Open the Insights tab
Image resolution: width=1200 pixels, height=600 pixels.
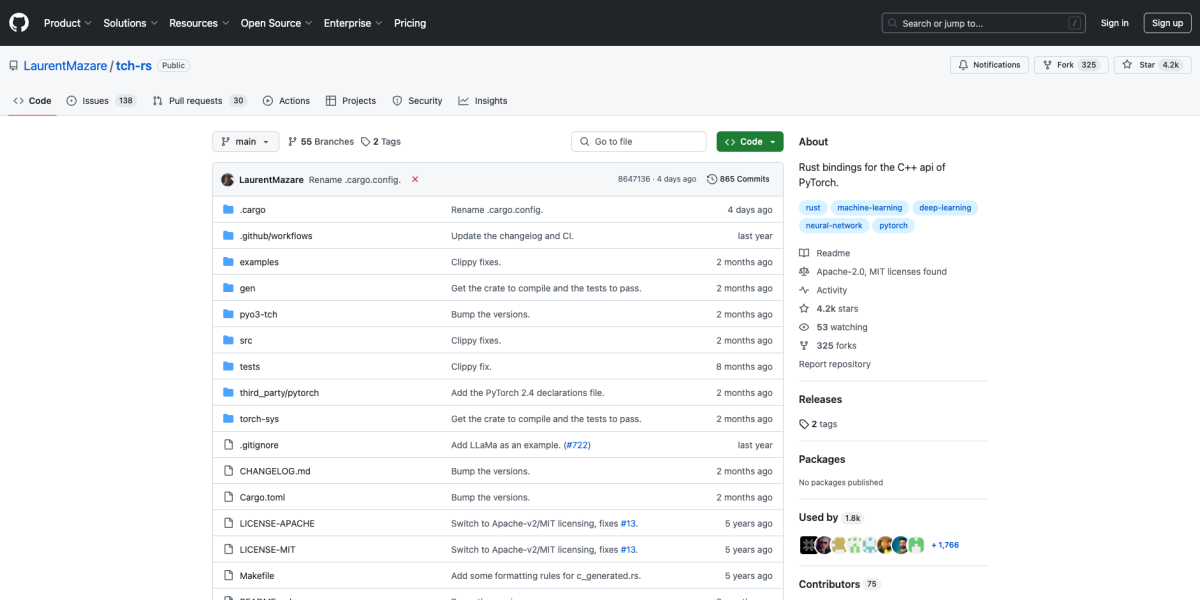pyautogui.click(x=483, y=101)
